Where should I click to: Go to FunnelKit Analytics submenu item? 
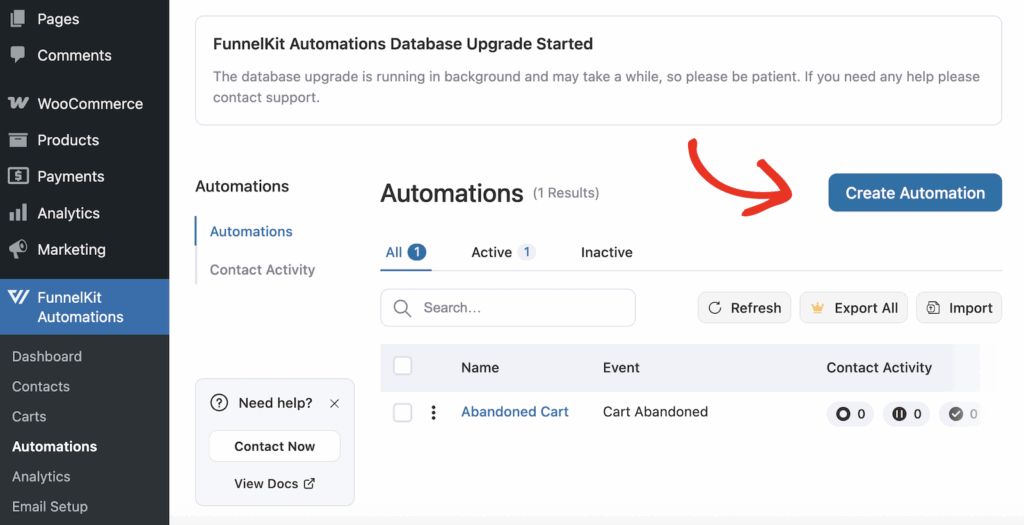41,477
